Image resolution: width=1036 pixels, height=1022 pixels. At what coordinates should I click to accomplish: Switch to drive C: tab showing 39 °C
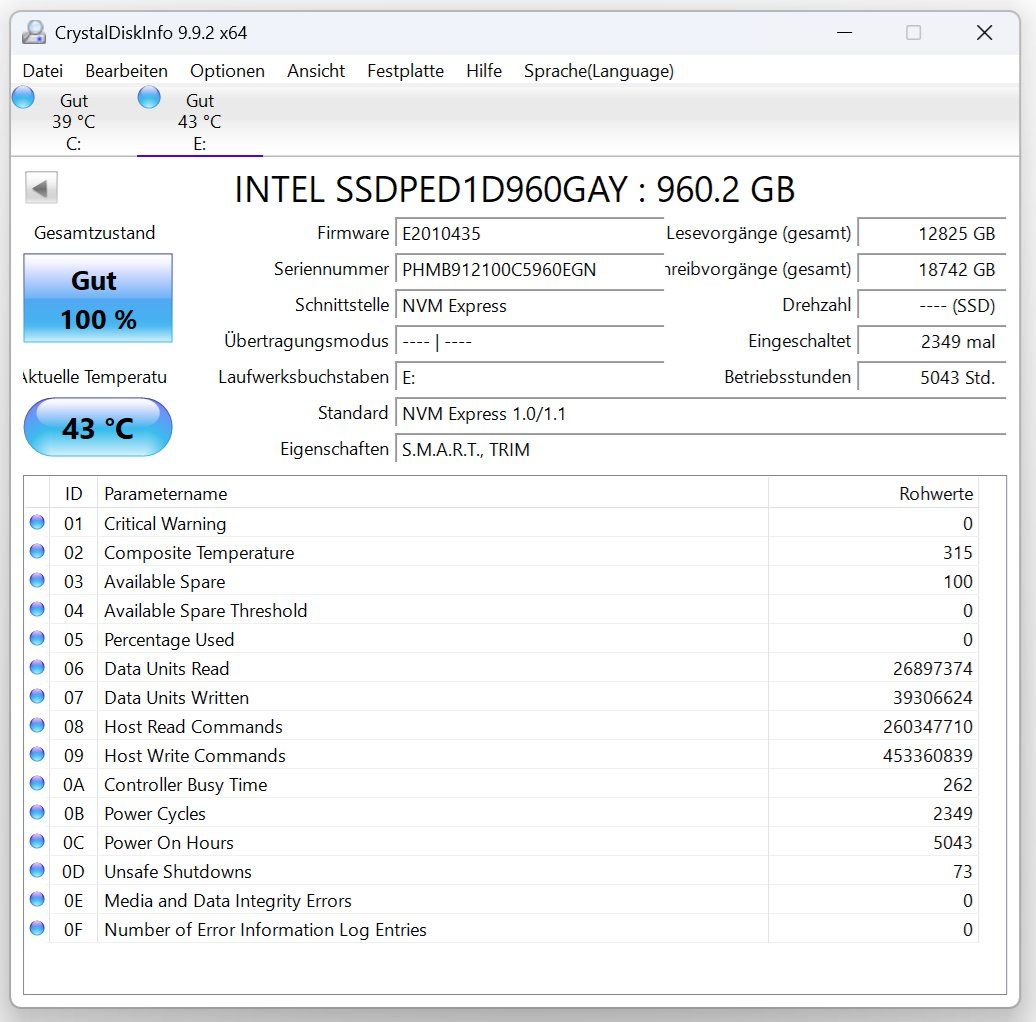click(73, 122)
